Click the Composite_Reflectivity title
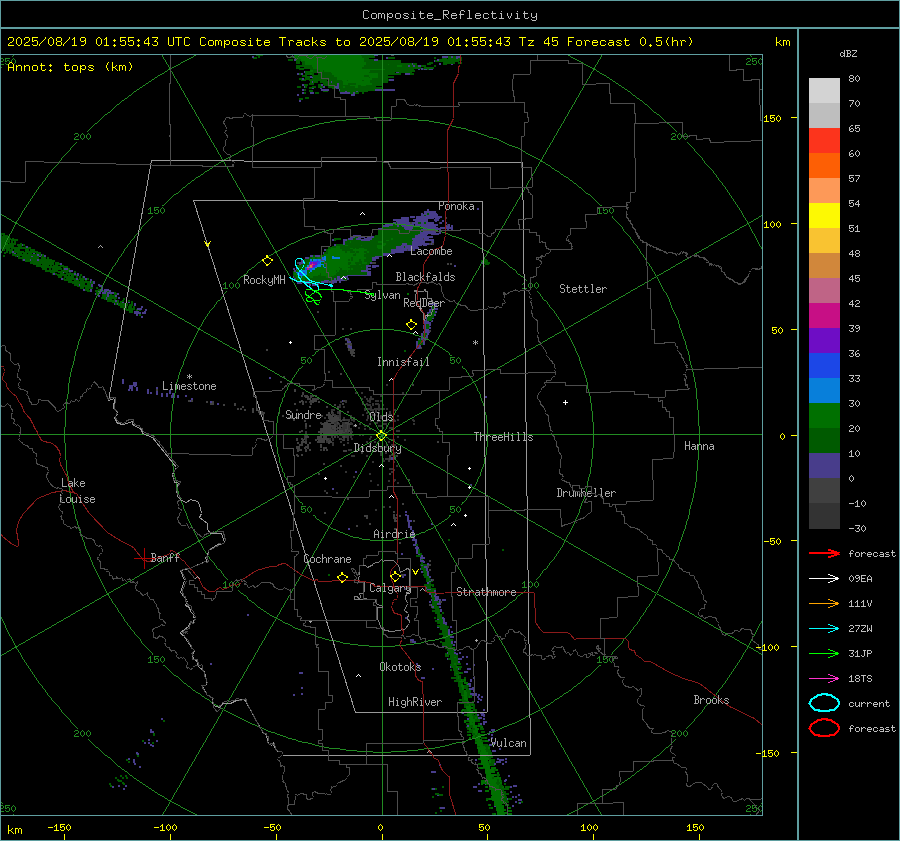Screen dimensions: 900x841 449,15
